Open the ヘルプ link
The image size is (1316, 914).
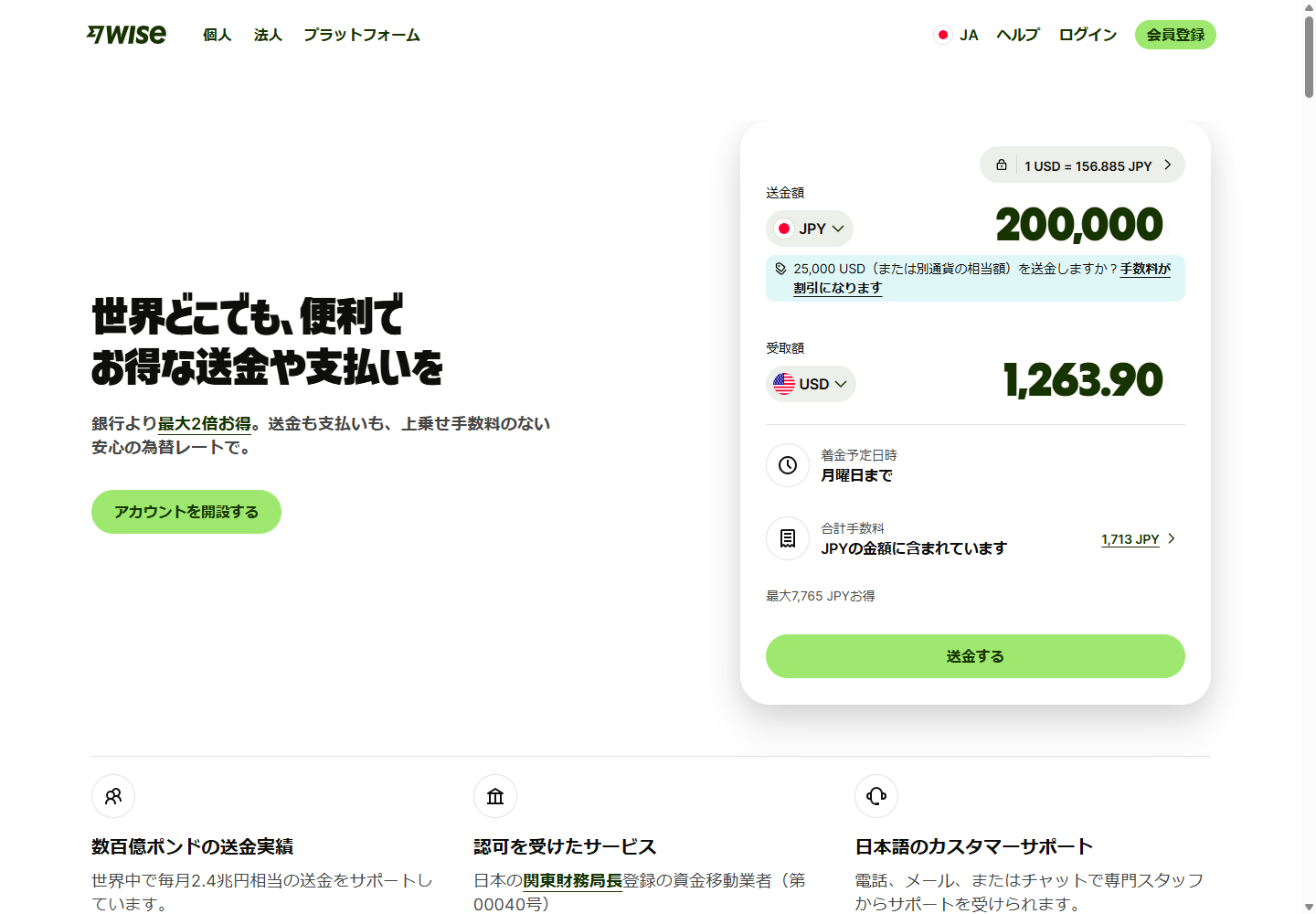[1018, 35]
